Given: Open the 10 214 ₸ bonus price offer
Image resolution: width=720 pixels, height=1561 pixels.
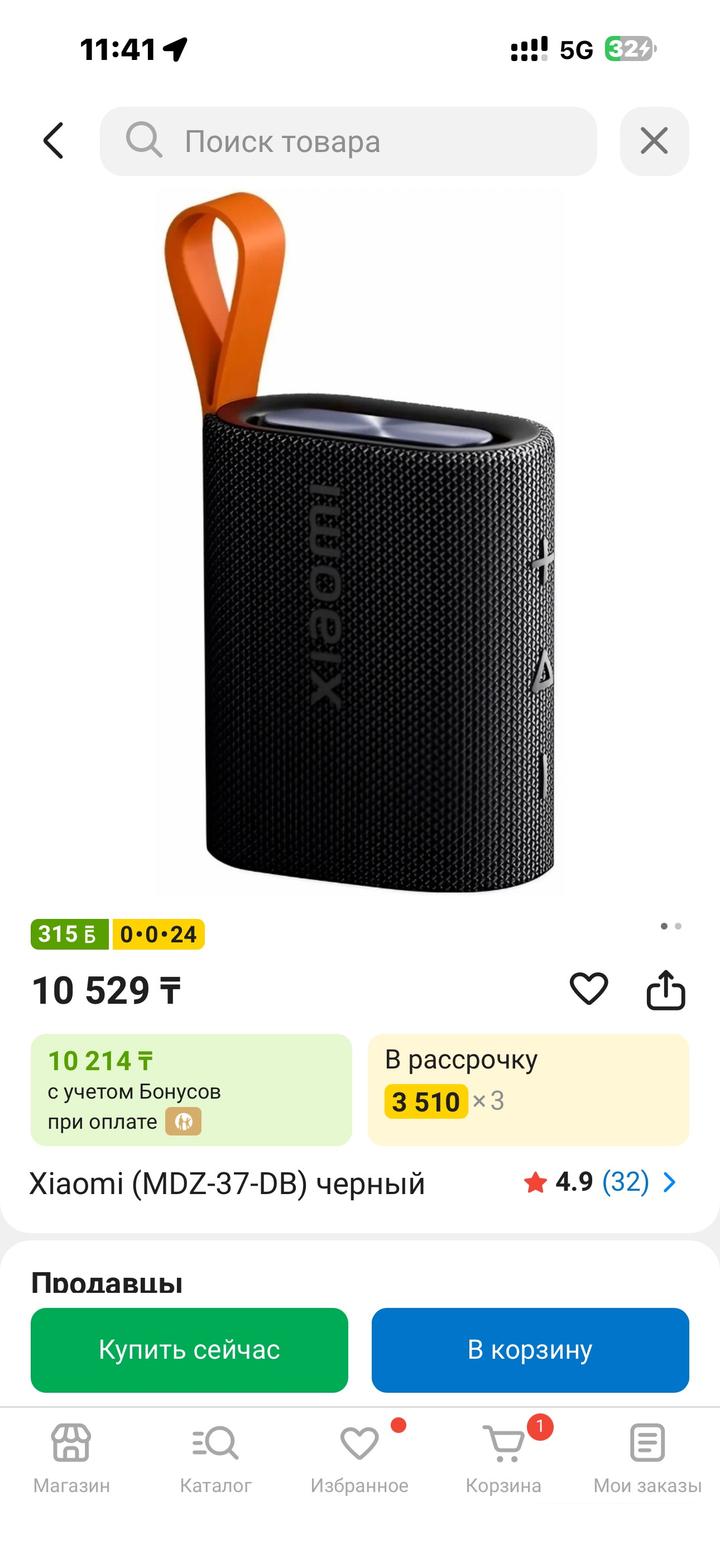Looking at the screenshot, I should (191, 1089).
